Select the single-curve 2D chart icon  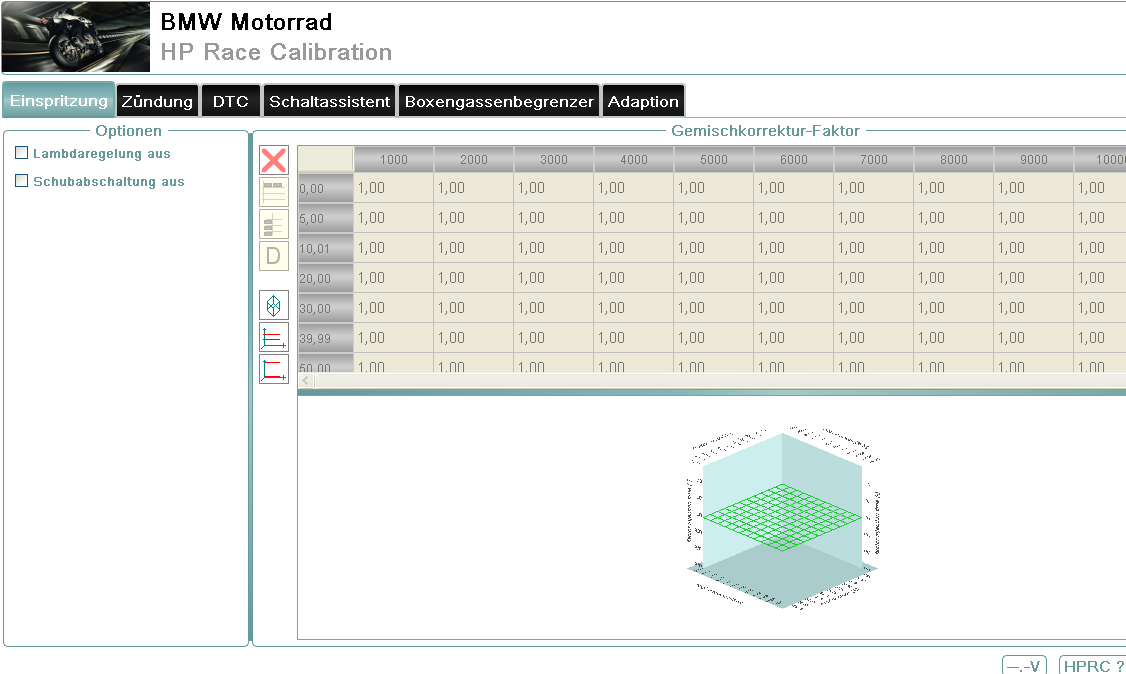273,369
